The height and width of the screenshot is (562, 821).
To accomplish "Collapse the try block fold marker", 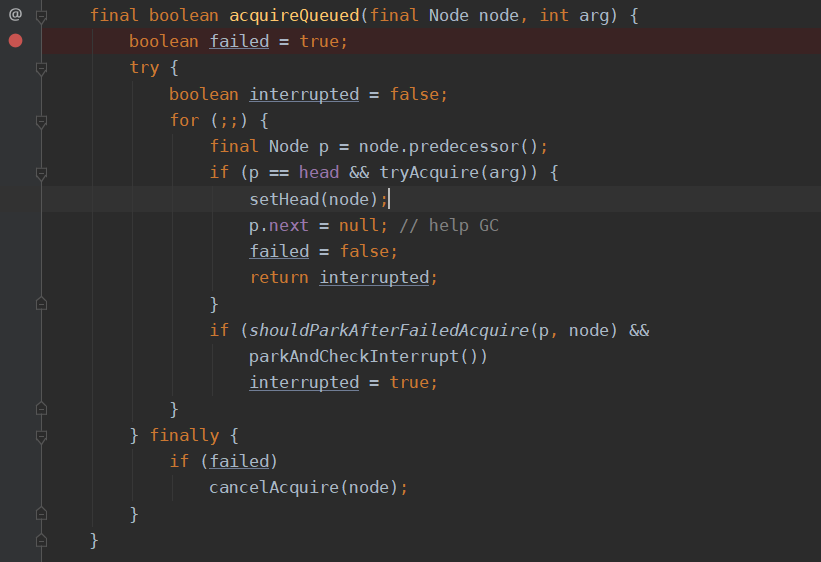I will coord(41,69).
